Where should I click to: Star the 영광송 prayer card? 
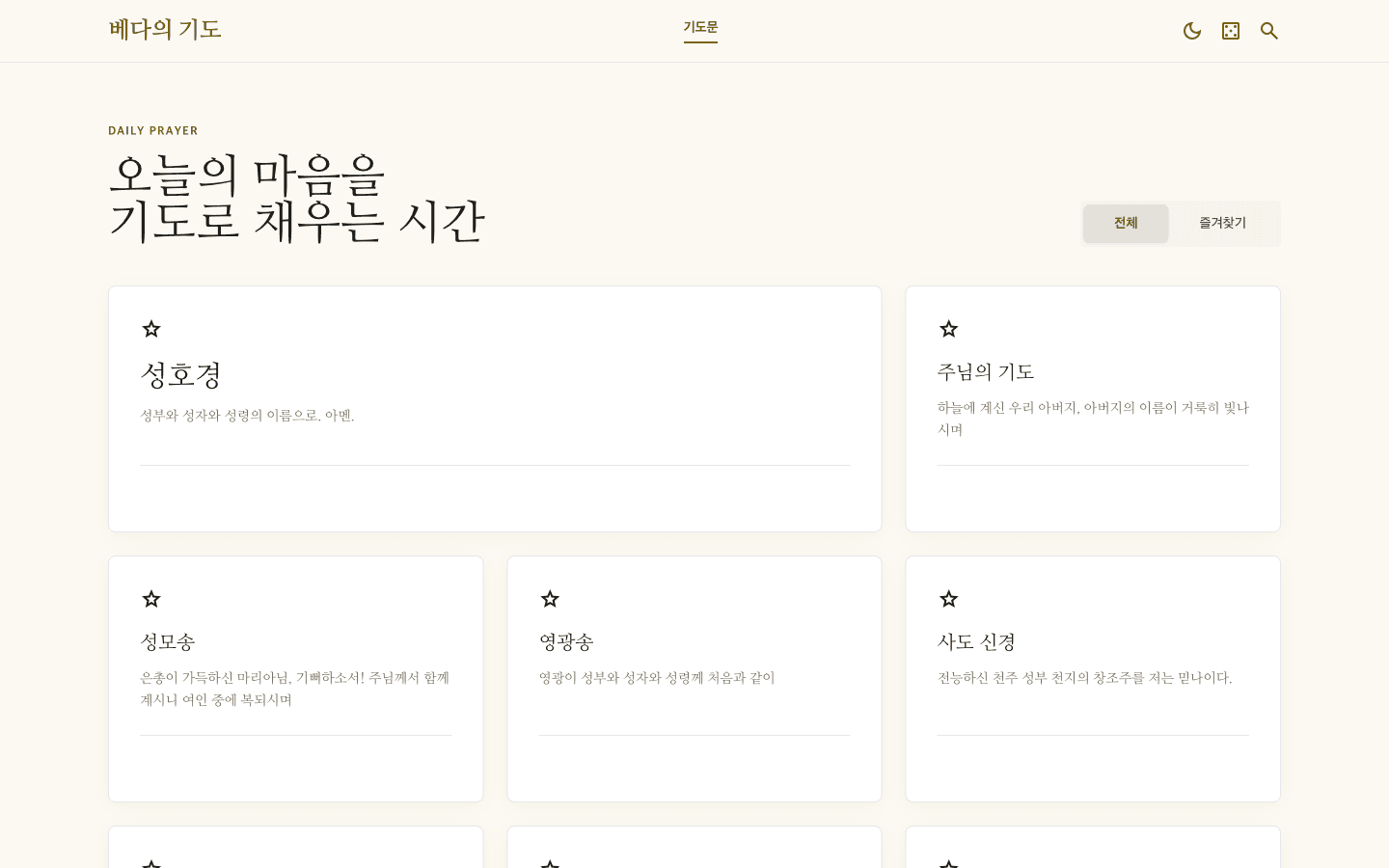coord(550,599)
